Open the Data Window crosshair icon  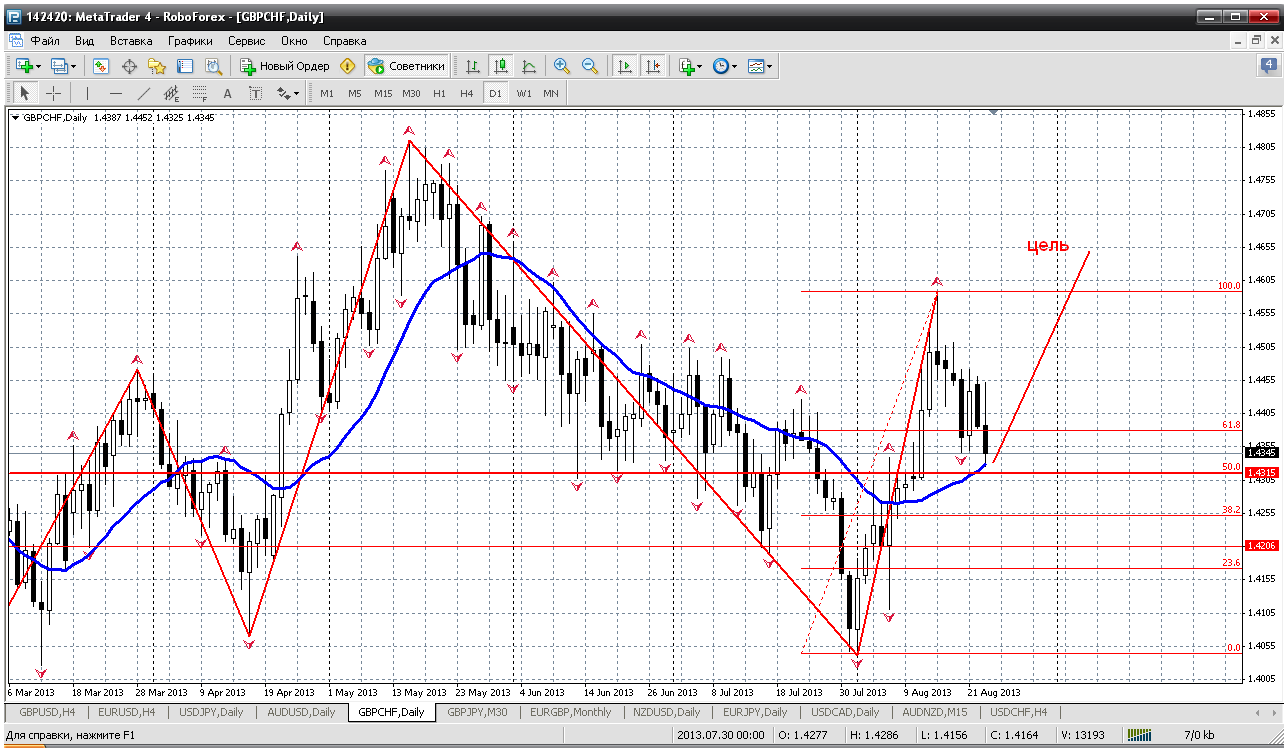click(x=129, y=66)
